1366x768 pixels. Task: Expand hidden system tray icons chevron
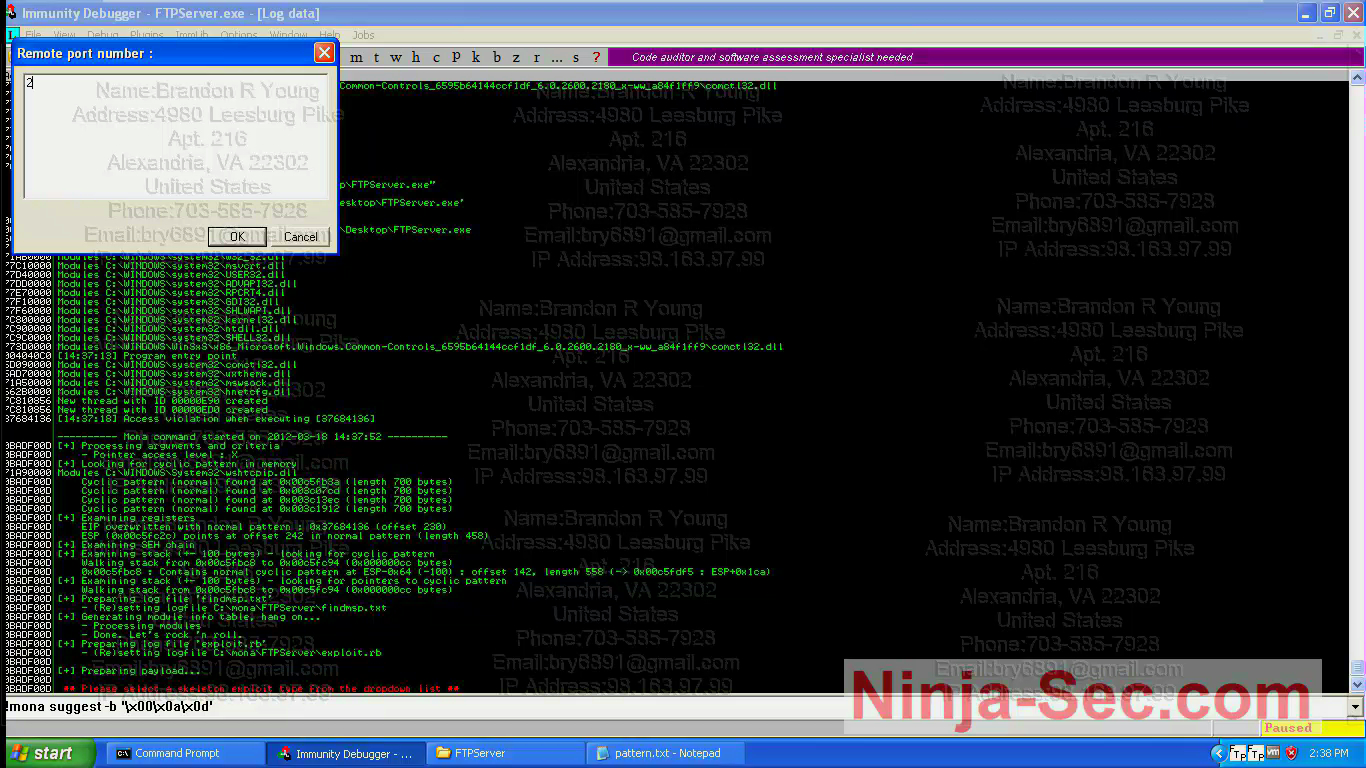coord(1219,752)
